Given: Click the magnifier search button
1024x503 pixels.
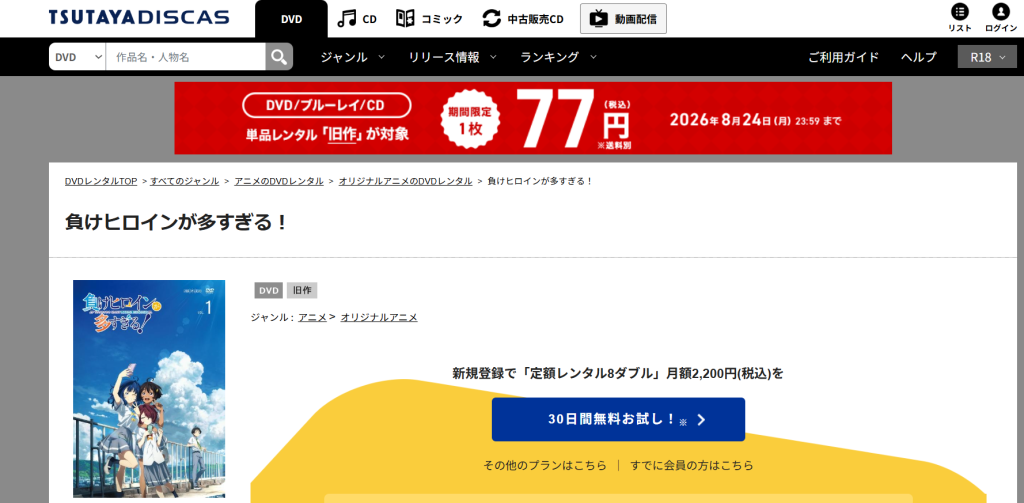Looking at the screenshot, I should pos(279,57).
